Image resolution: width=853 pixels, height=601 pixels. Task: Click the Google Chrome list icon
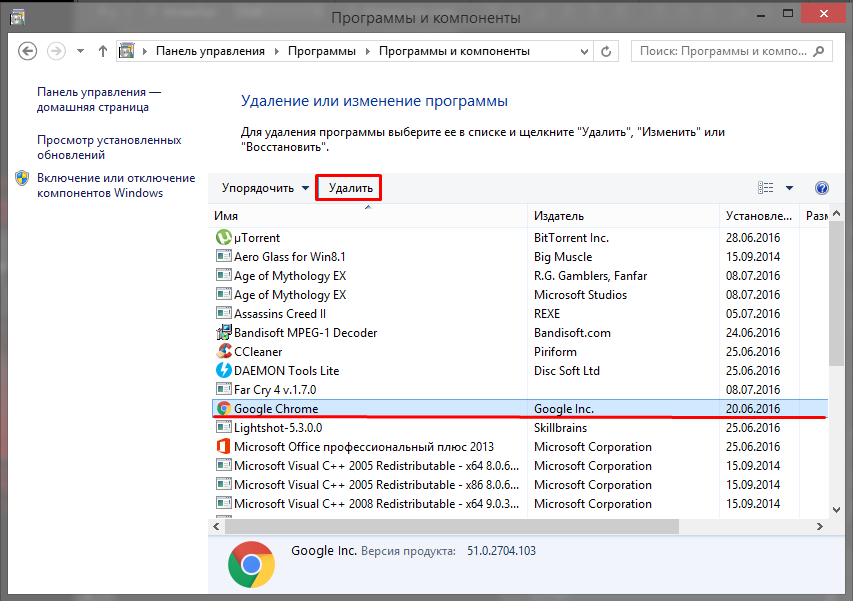click(x=223, y=409)
